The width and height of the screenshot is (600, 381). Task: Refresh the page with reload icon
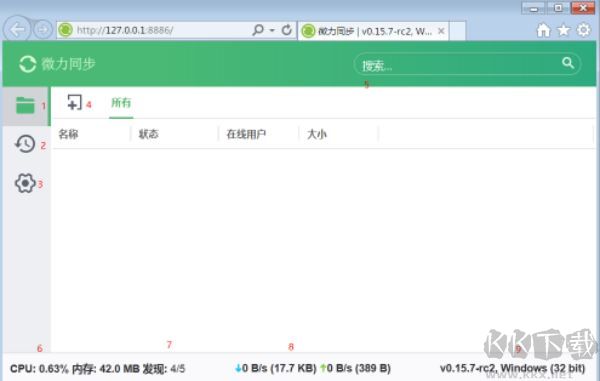coord(287,30)
